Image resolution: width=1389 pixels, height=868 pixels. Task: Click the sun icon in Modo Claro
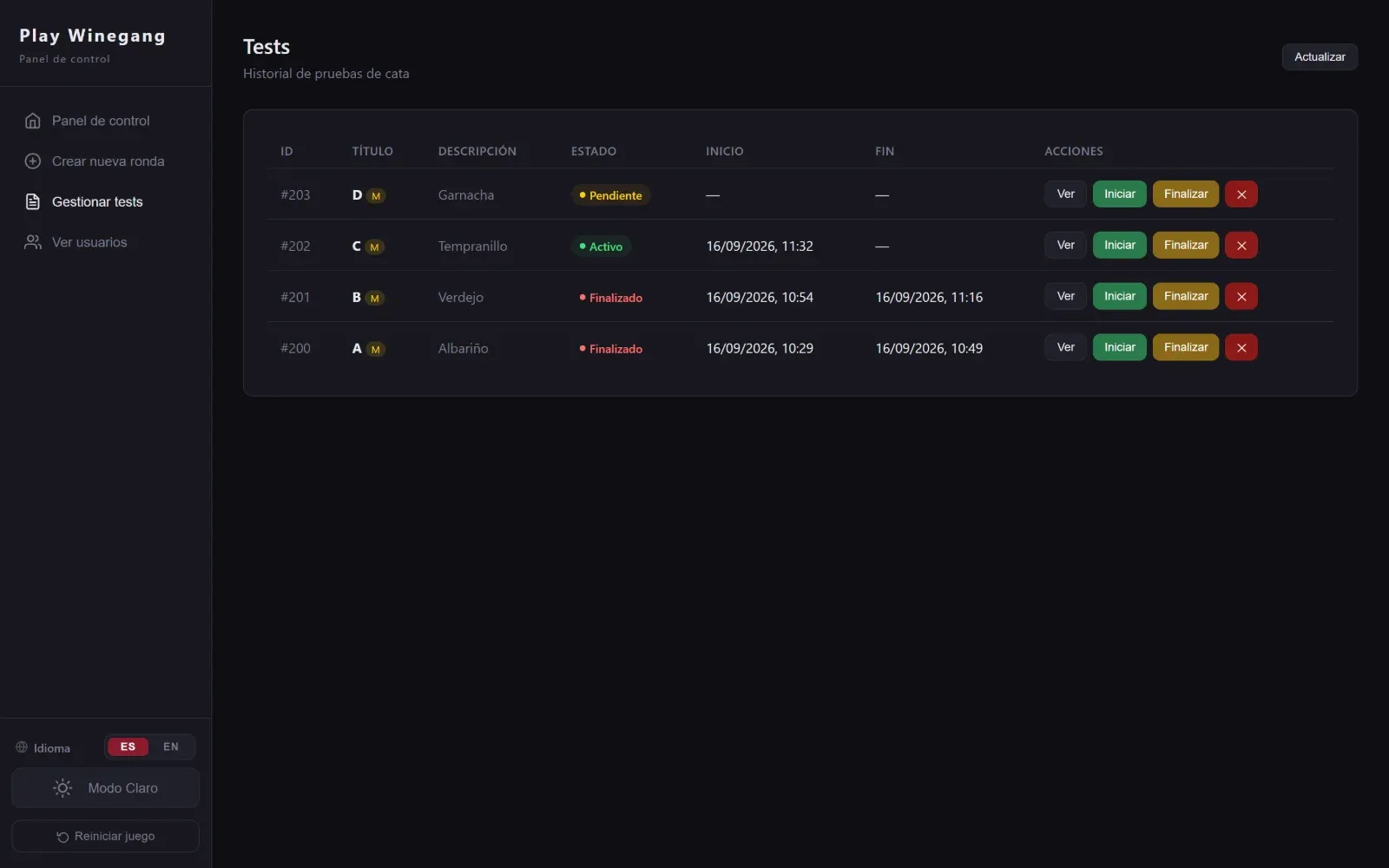(63, 788)
